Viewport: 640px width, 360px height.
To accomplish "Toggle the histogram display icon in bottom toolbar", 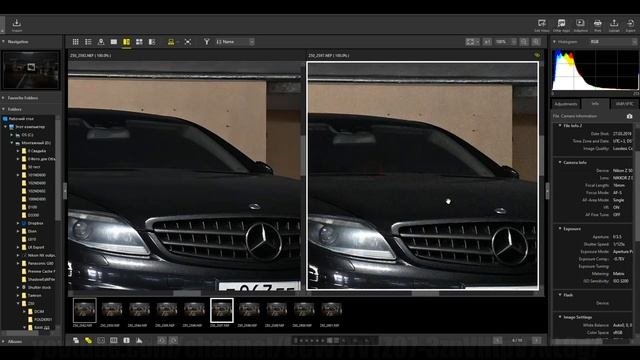I will coord(139,340).
